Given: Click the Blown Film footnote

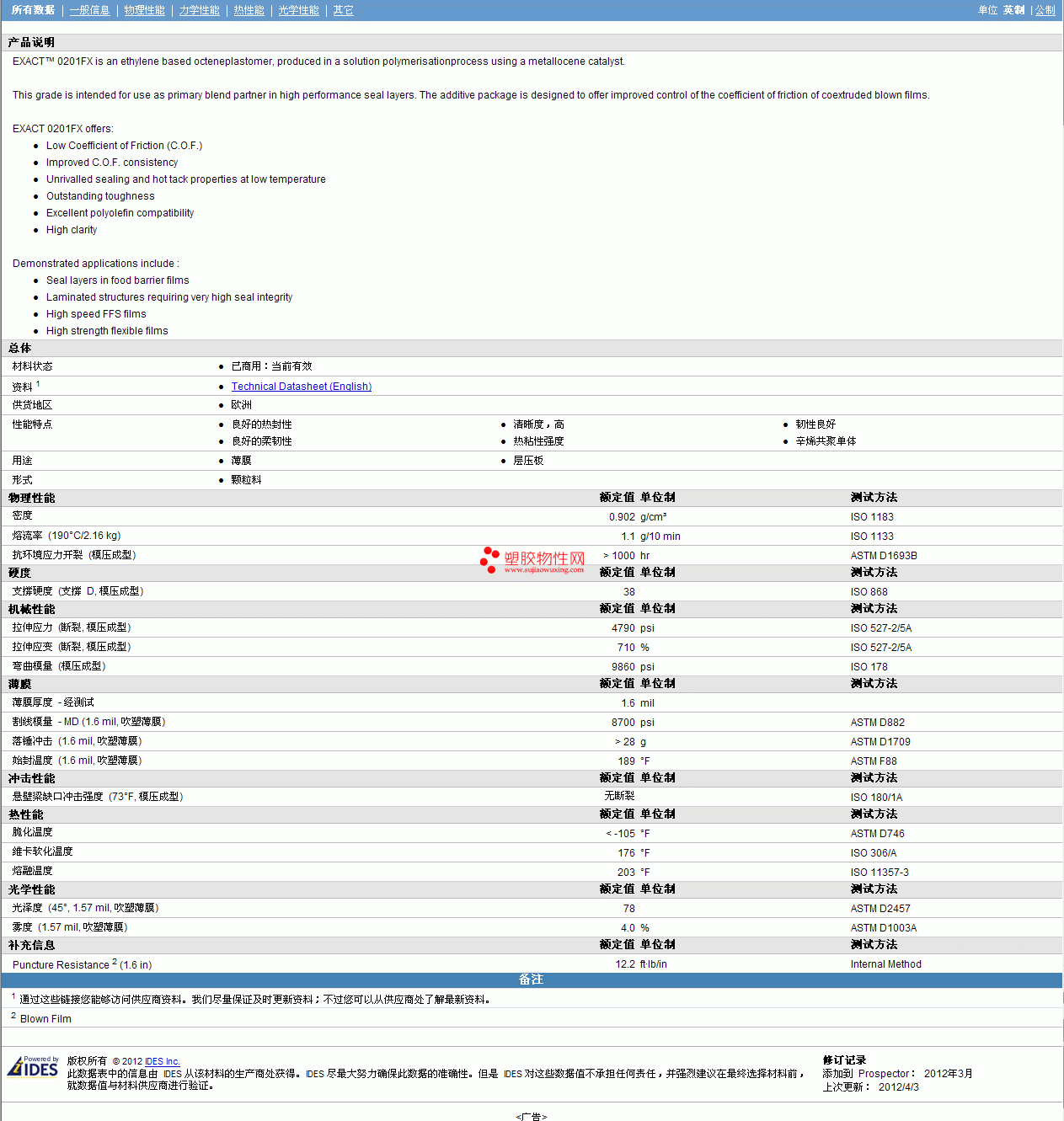Looking at the screenshot, I should 46,1019.
